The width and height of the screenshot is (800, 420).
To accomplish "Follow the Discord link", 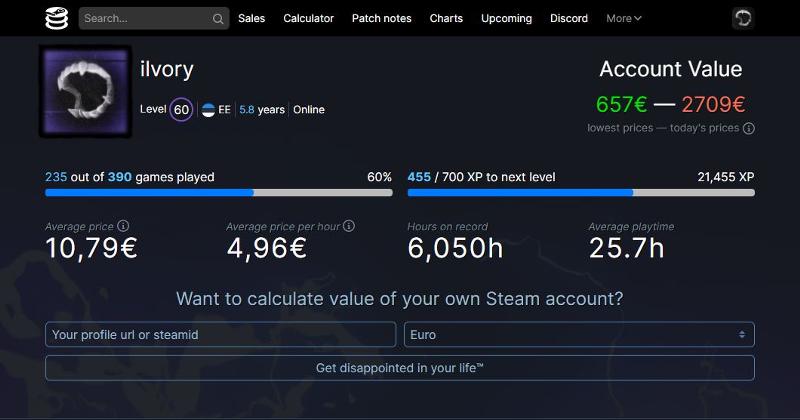I will coord(569,18).
